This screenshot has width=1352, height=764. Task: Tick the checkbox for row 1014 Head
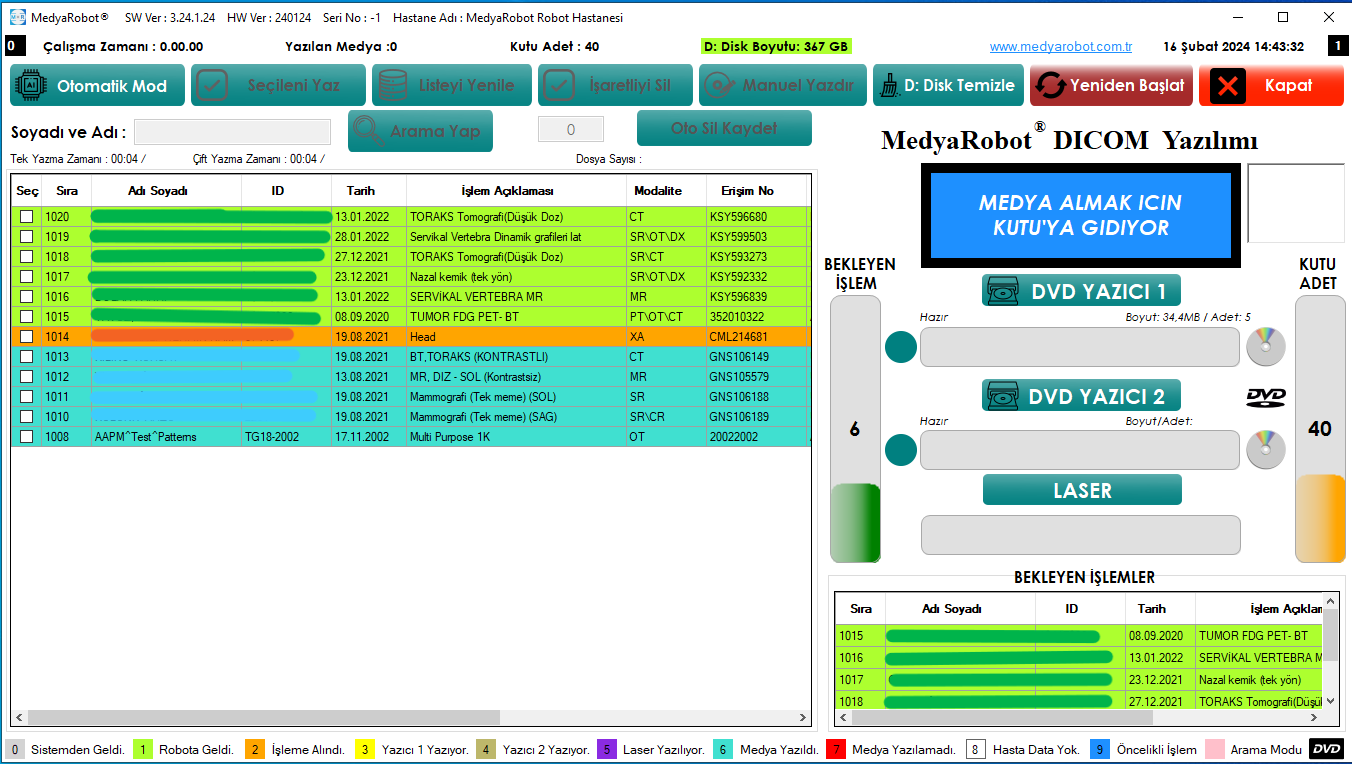click(27, 337)
